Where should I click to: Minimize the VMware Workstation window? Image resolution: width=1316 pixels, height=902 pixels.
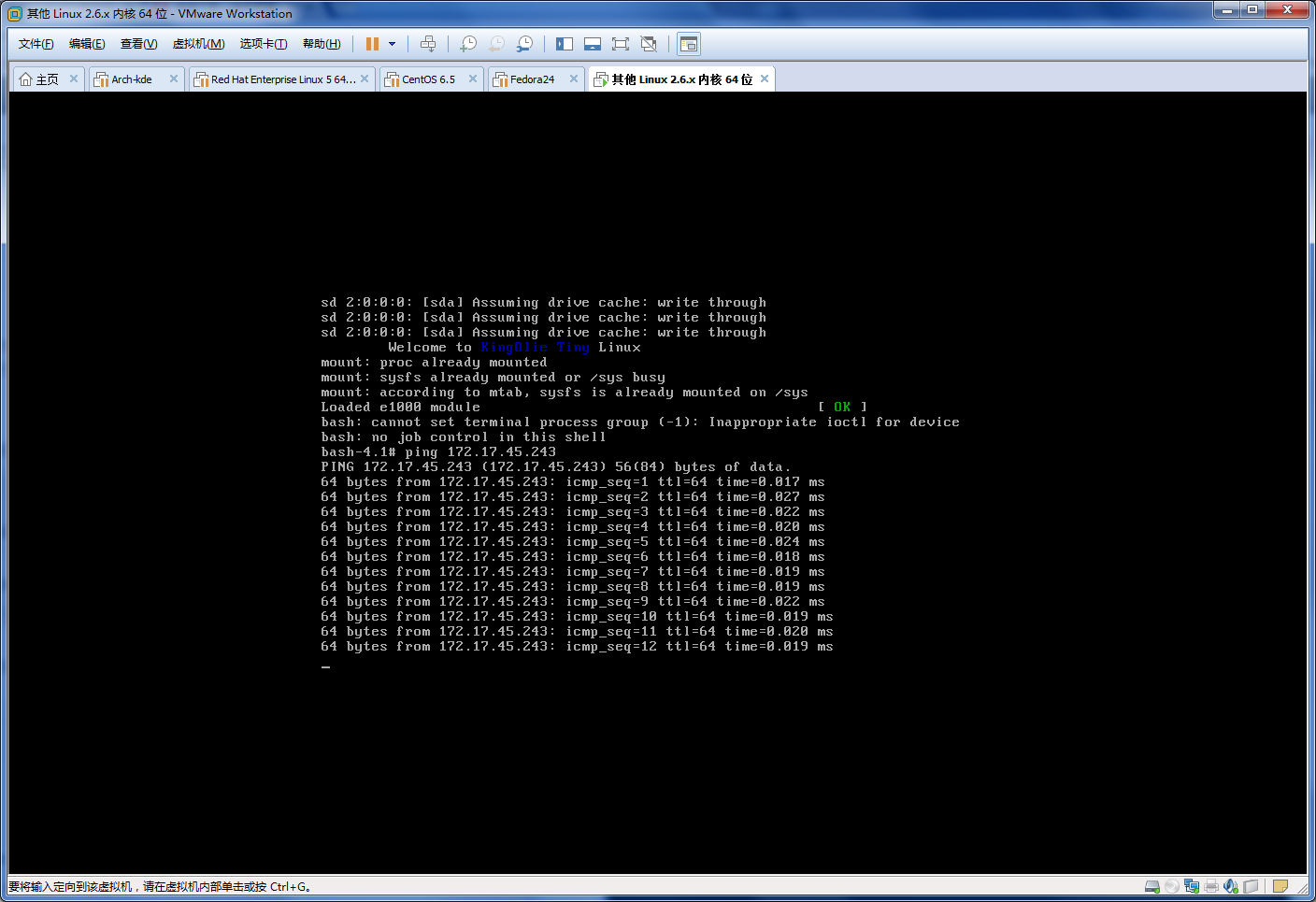pyautogui.click(x=1228, y=9)
